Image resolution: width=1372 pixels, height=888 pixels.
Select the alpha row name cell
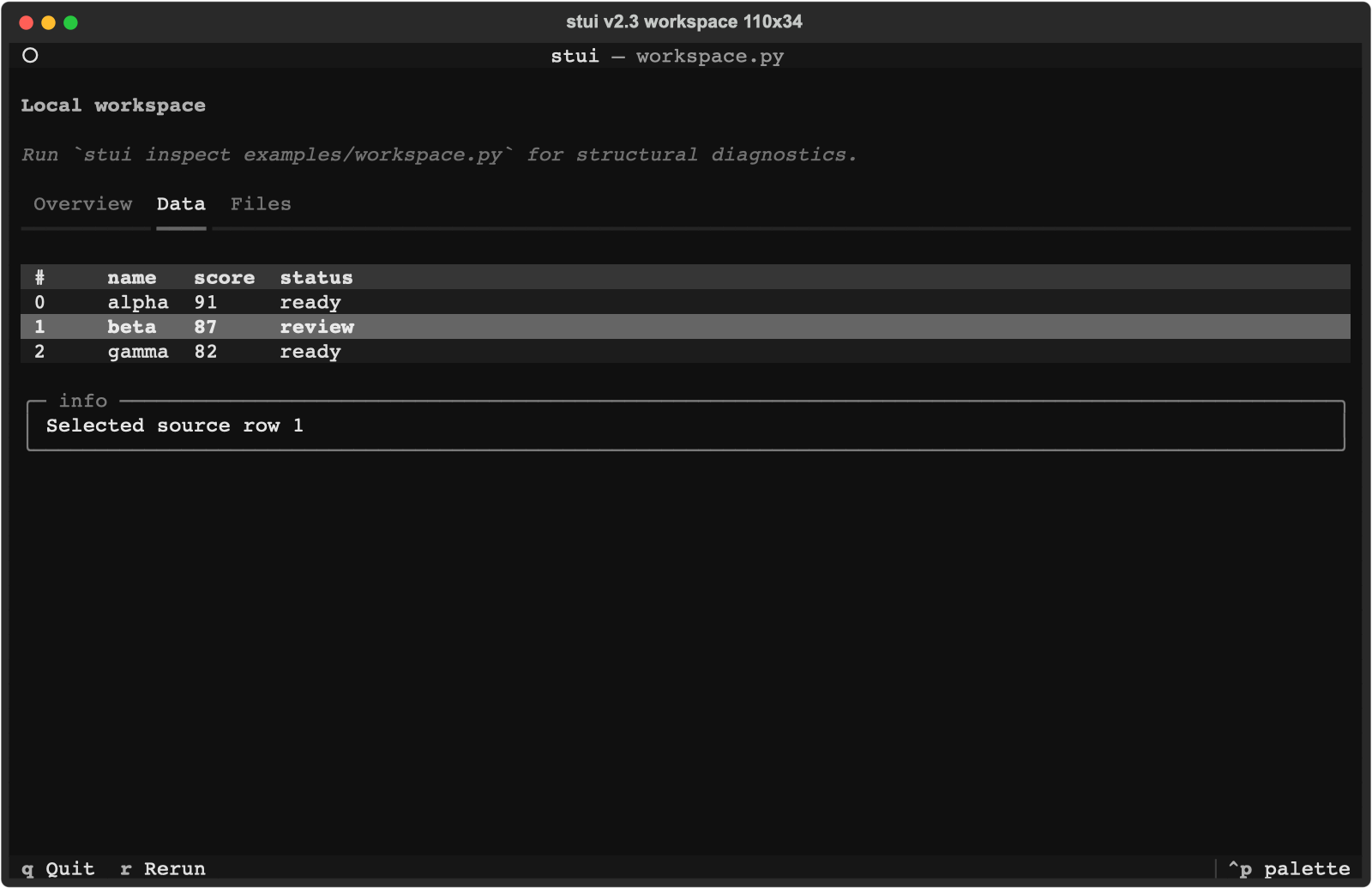[x=138, y=302]
